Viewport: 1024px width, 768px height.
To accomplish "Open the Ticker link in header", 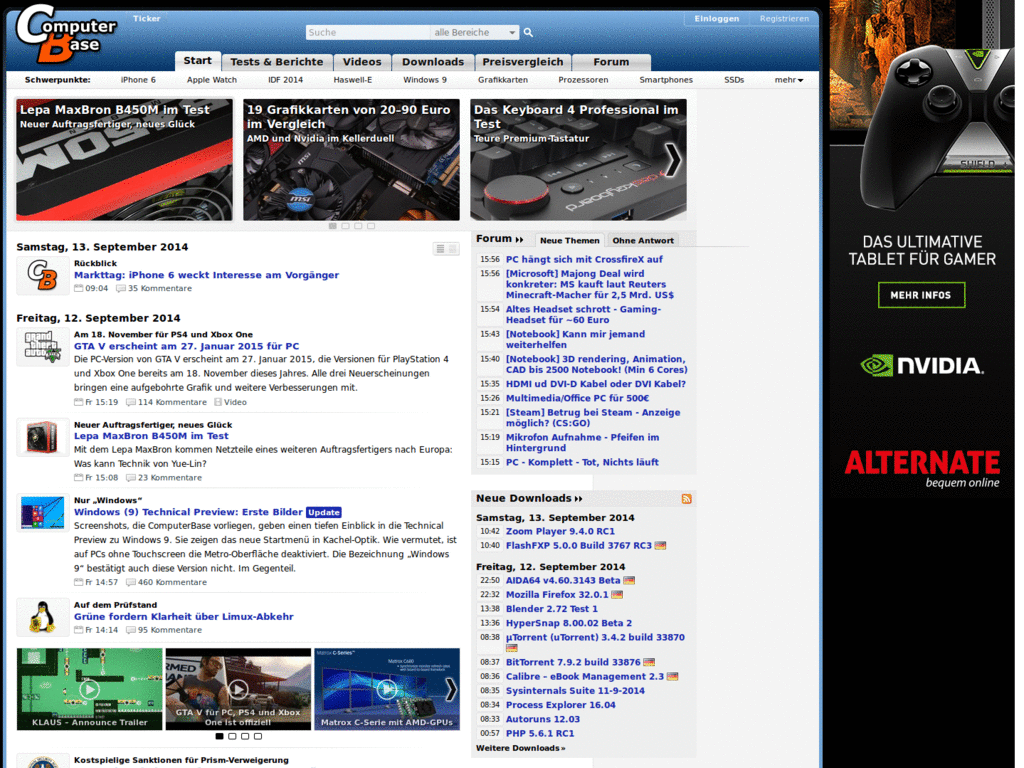I will click(x=146, y=18).
